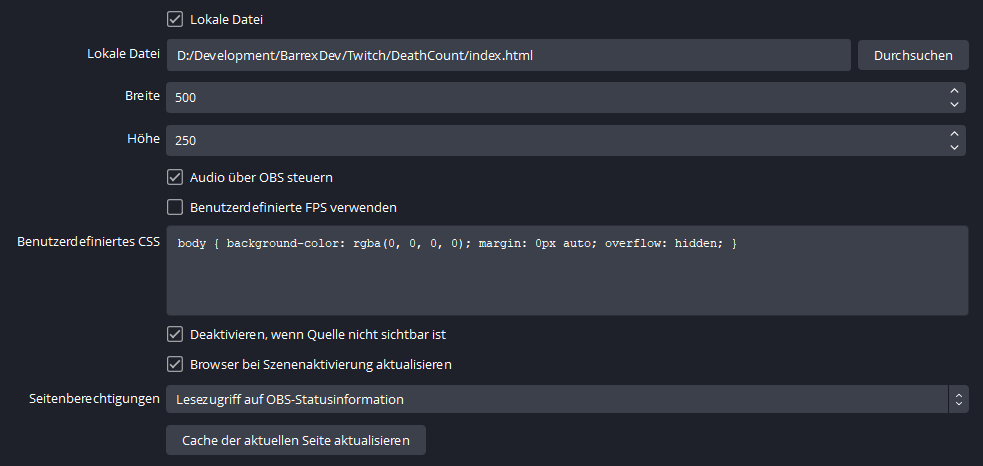Decrease Höhe with the down arrow
Screen dimensions: 983x466
(x=954, y=148)
